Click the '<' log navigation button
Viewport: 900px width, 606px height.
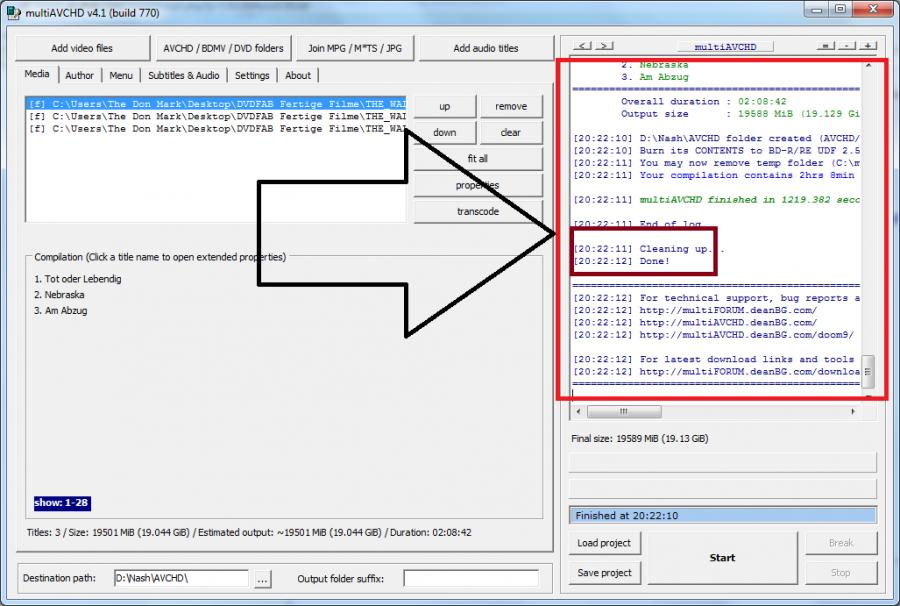tap(583, 46)
